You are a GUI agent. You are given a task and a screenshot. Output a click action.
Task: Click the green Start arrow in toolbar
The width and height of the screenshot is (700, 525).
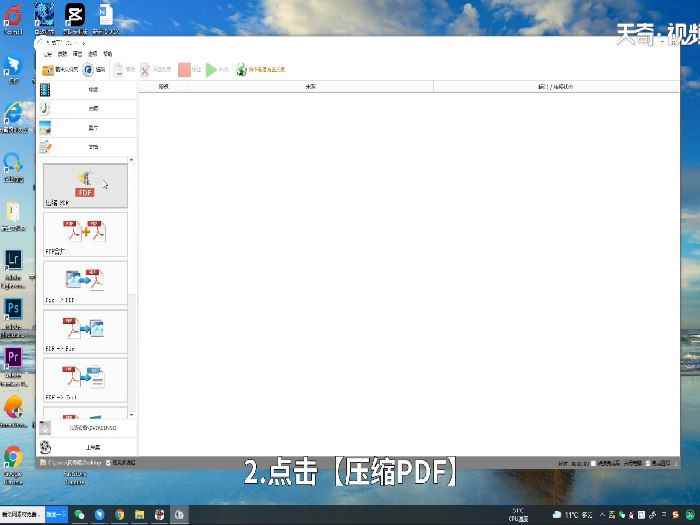click(211, 70)
